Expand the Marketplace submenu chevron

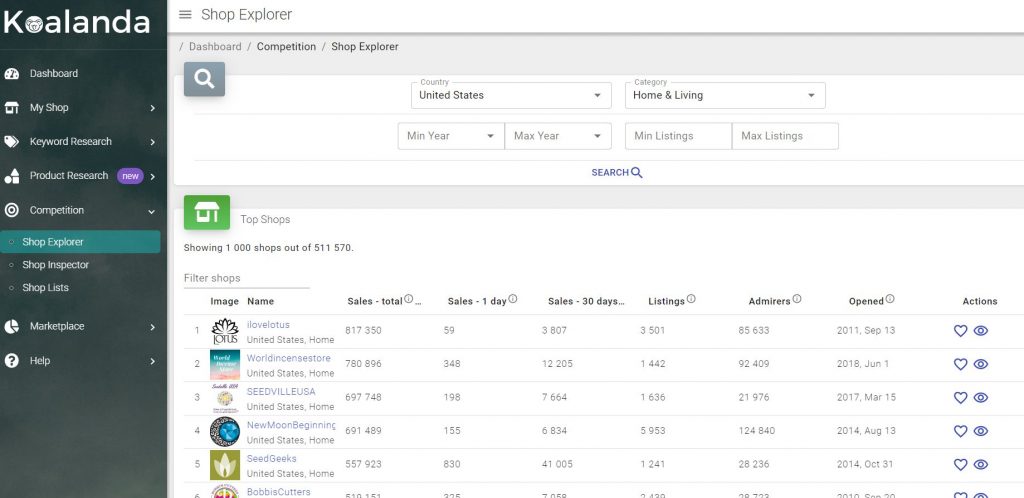pyautogui.click(x=152, y=327)
